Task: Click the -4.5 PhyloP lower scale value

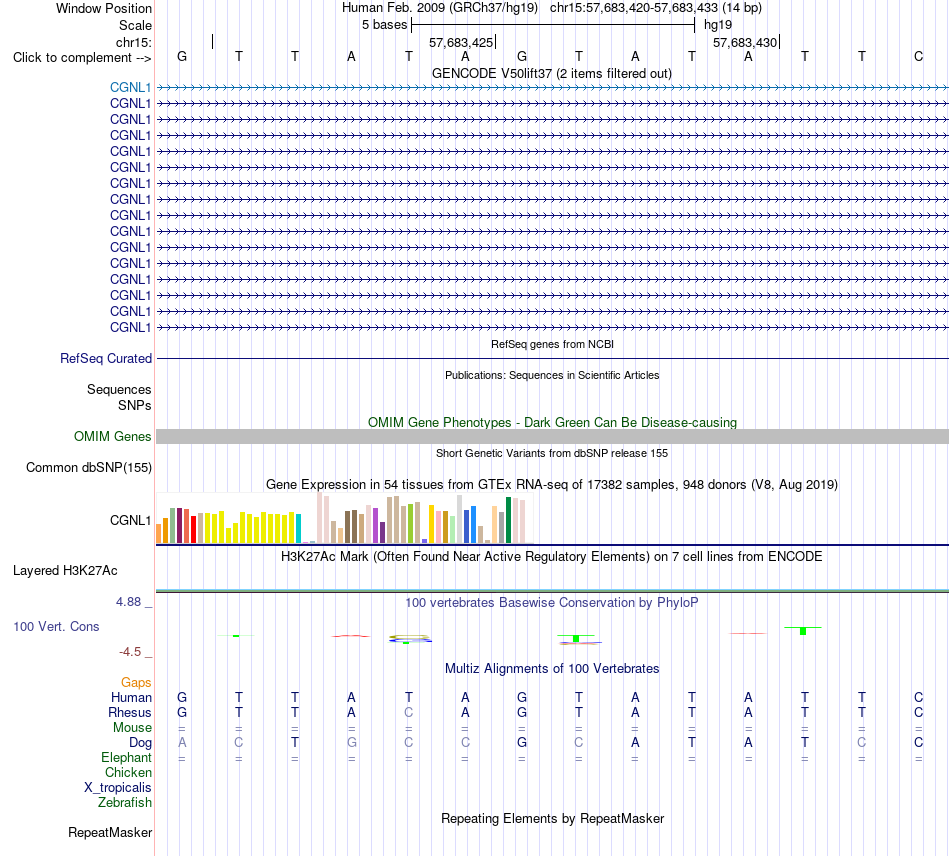Action: pyautogui.click(x=130, y=652)
